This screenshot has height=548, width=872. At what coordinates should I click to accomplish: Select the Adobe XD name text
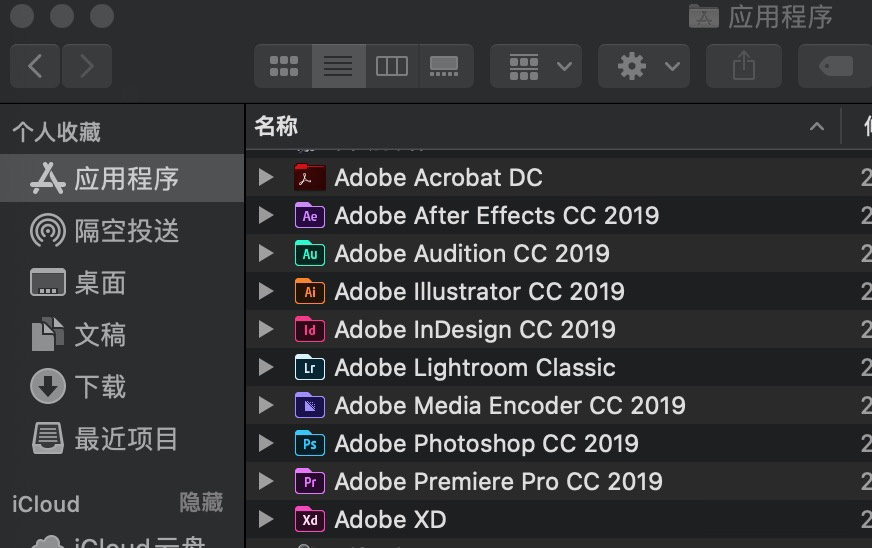click(x=390, y=520)
